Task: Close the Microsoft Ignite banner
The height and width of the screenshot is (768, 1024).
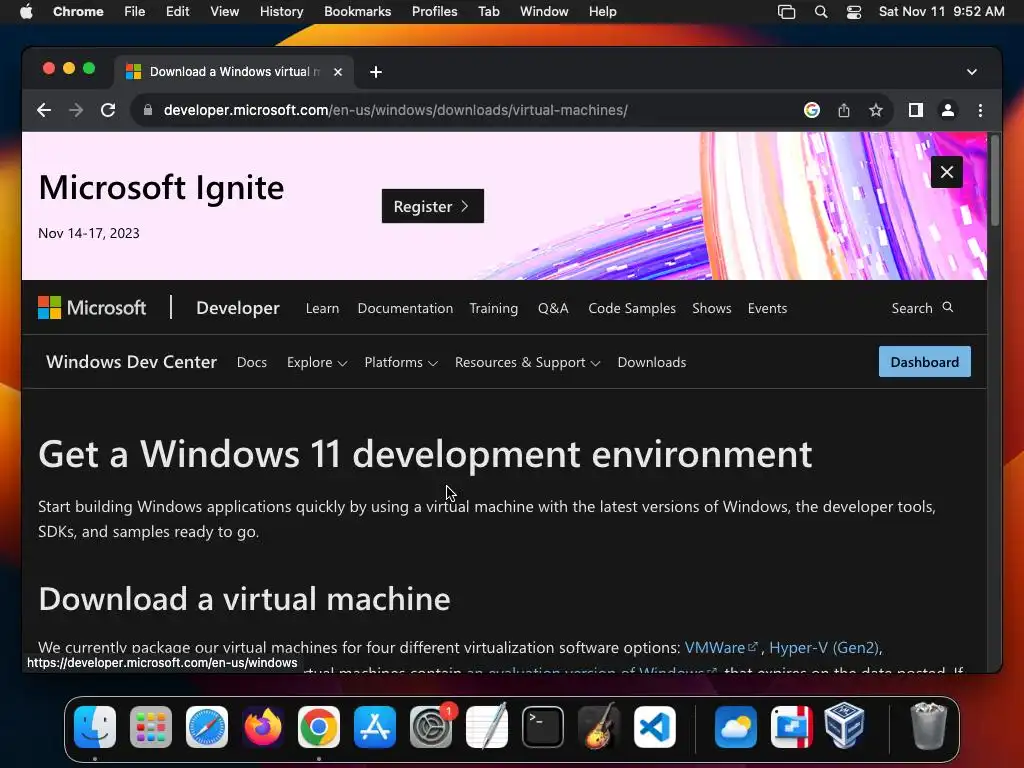Action: [x=947, y=172]
